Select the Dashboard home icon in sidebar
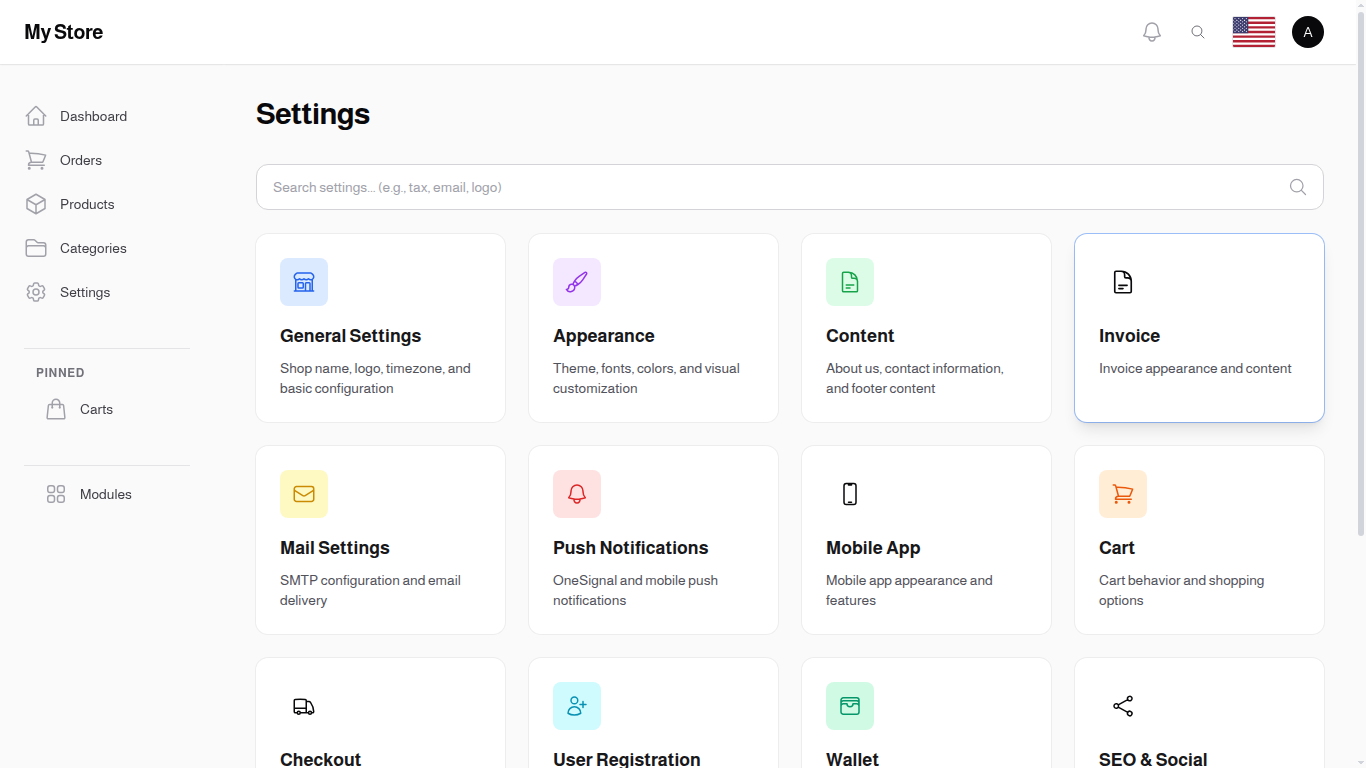1366x768 pixels. click(x=36, y=115)
